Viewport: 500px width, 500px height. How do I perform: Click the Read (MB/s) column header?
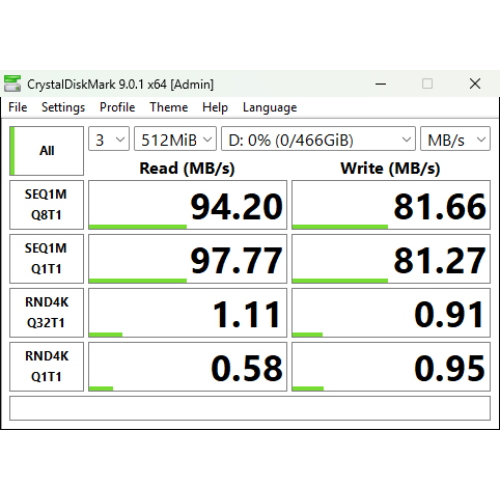(187, 168)
